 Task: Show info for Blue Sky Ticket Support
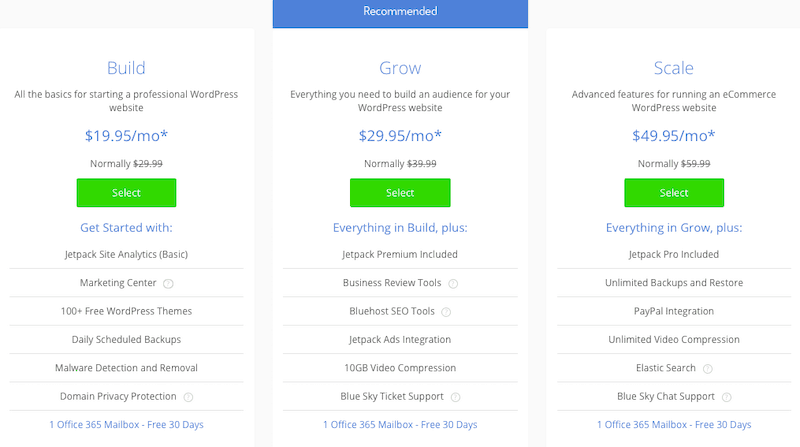[455, 396]
